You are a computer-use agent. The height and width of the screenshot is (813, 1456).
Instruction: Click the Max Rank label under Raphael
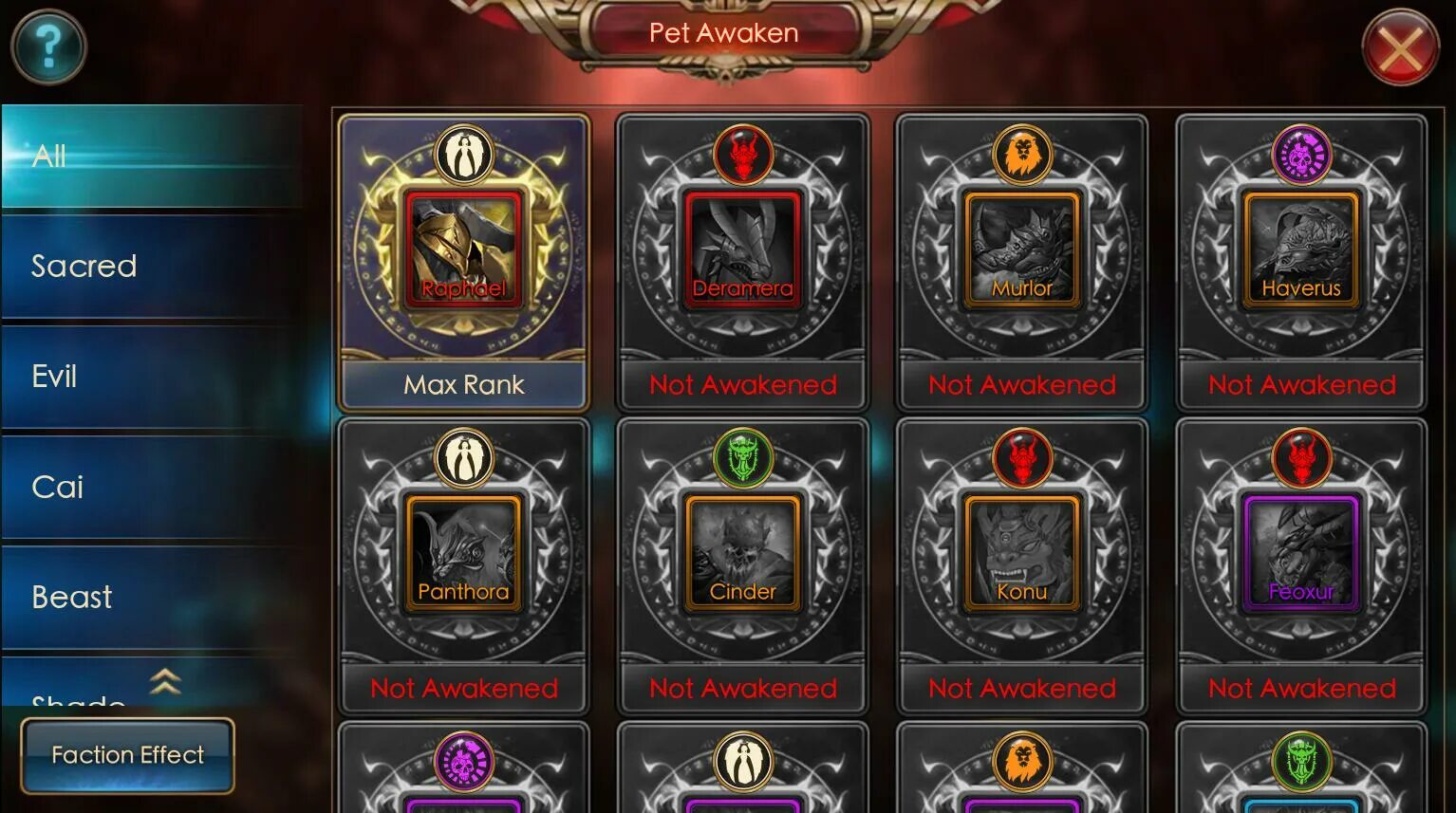click(464, 384)
